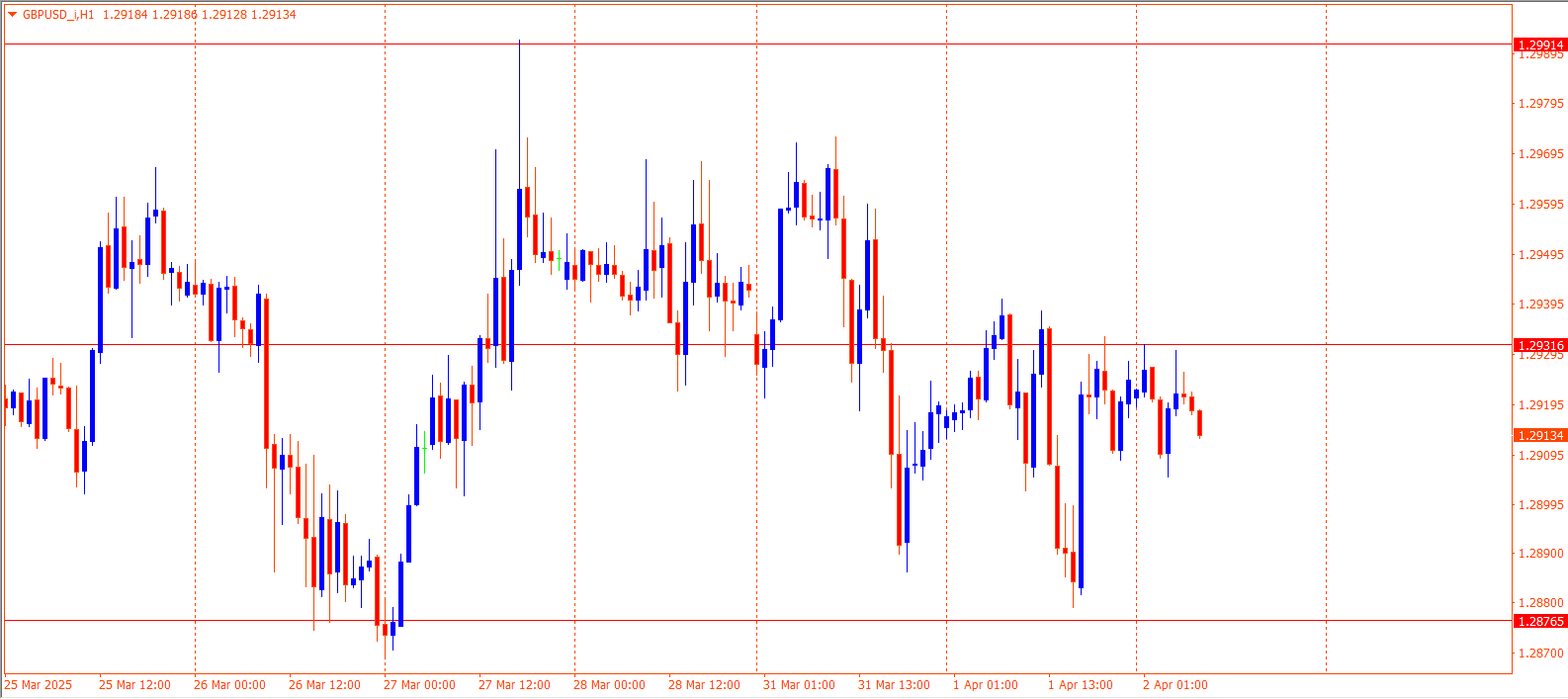
Task: Click the 31 Mar 01:00 time label
Action: (x=799, y=685)
